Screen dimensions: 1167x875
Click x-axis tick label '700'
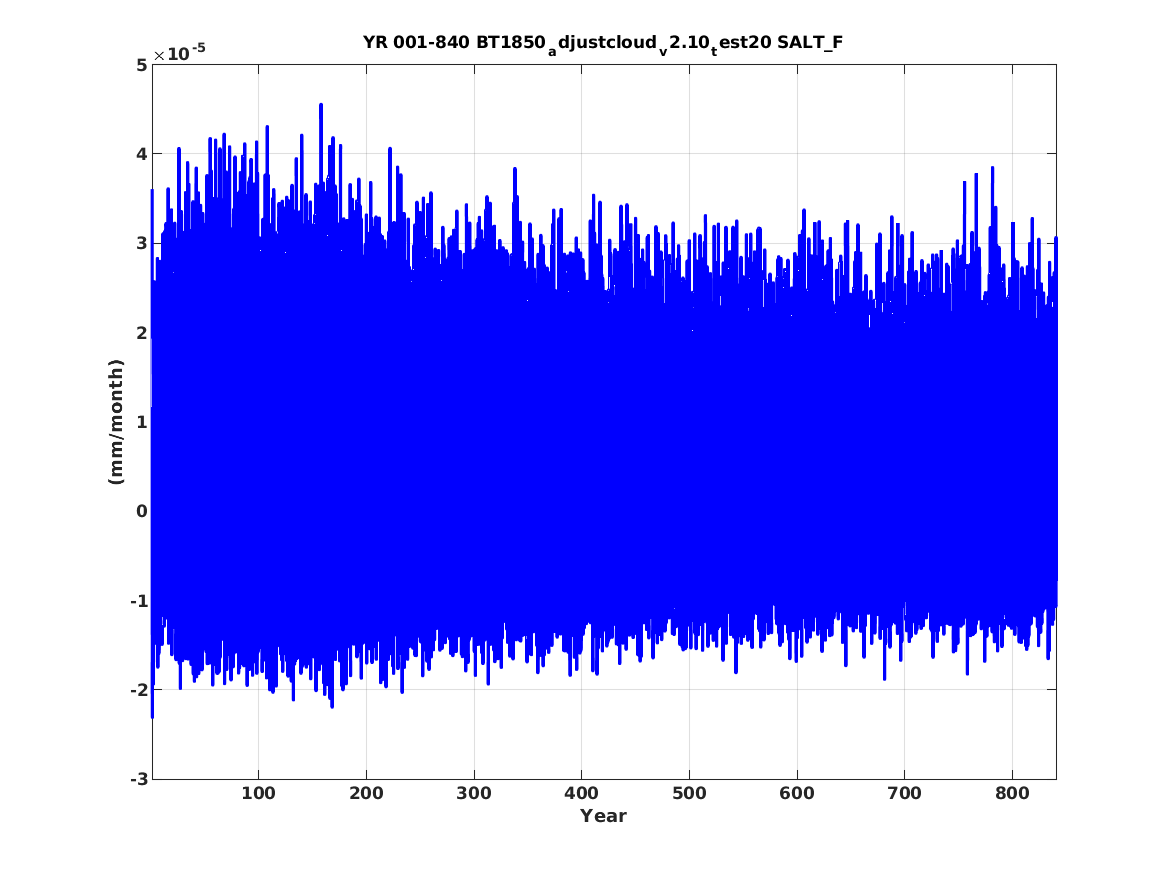click(904, 793)
